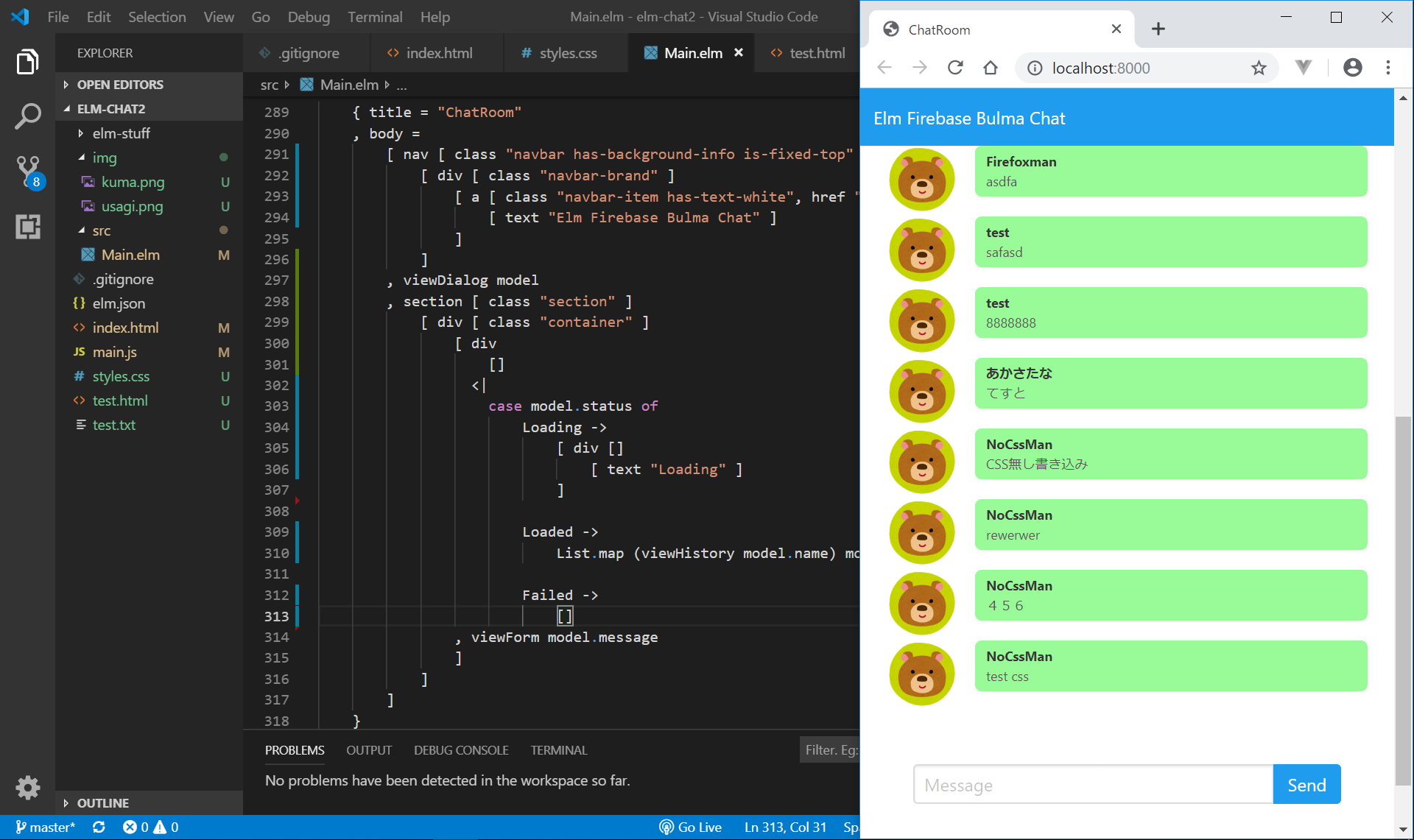Click the problems Filter input
Image resolution: width=1414 pixels, height=840 pixels.
click(x=830, y=750)
